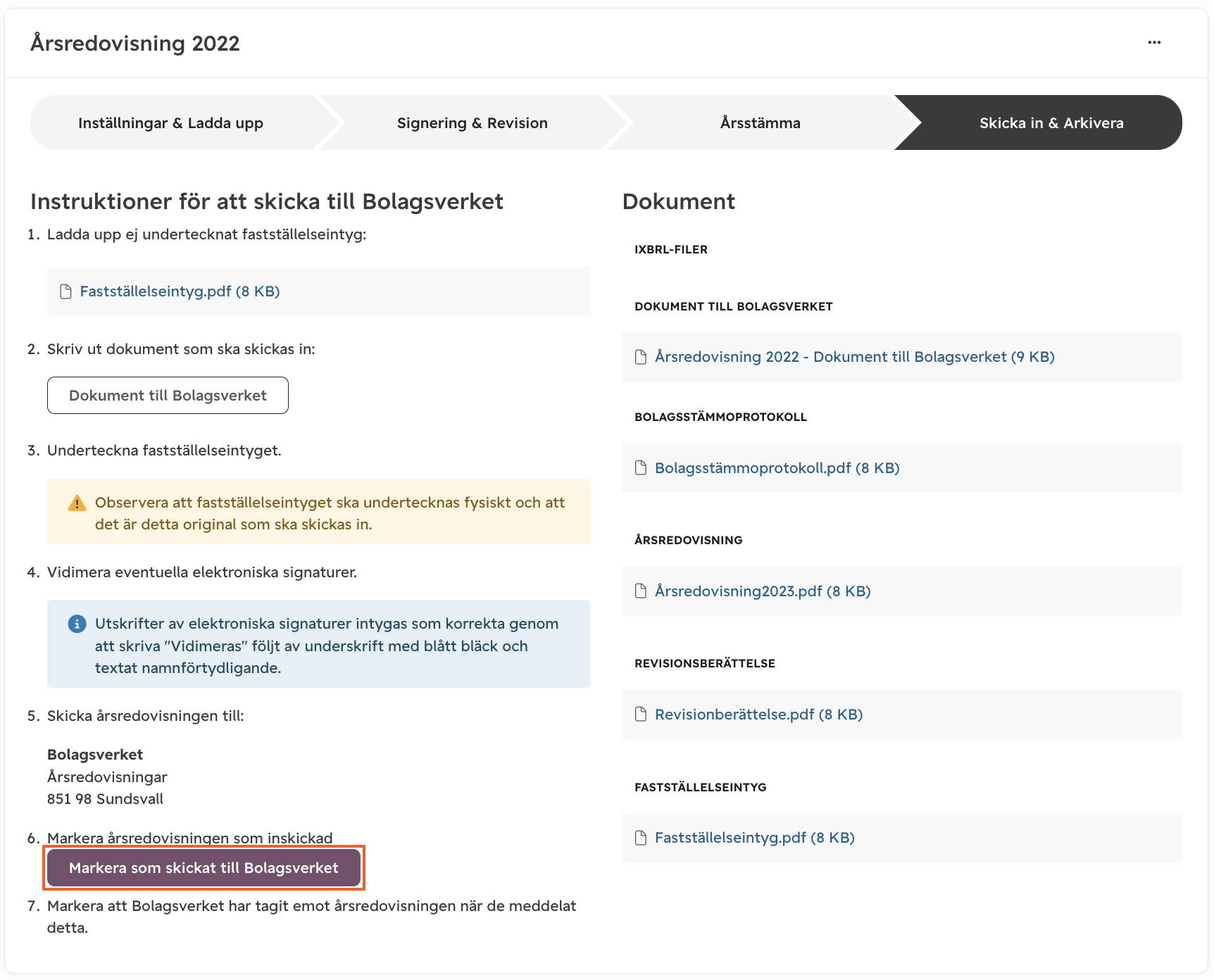
Task: Click the Skicka årsredovisningen till: step text
Action: [x=146, y=716]
